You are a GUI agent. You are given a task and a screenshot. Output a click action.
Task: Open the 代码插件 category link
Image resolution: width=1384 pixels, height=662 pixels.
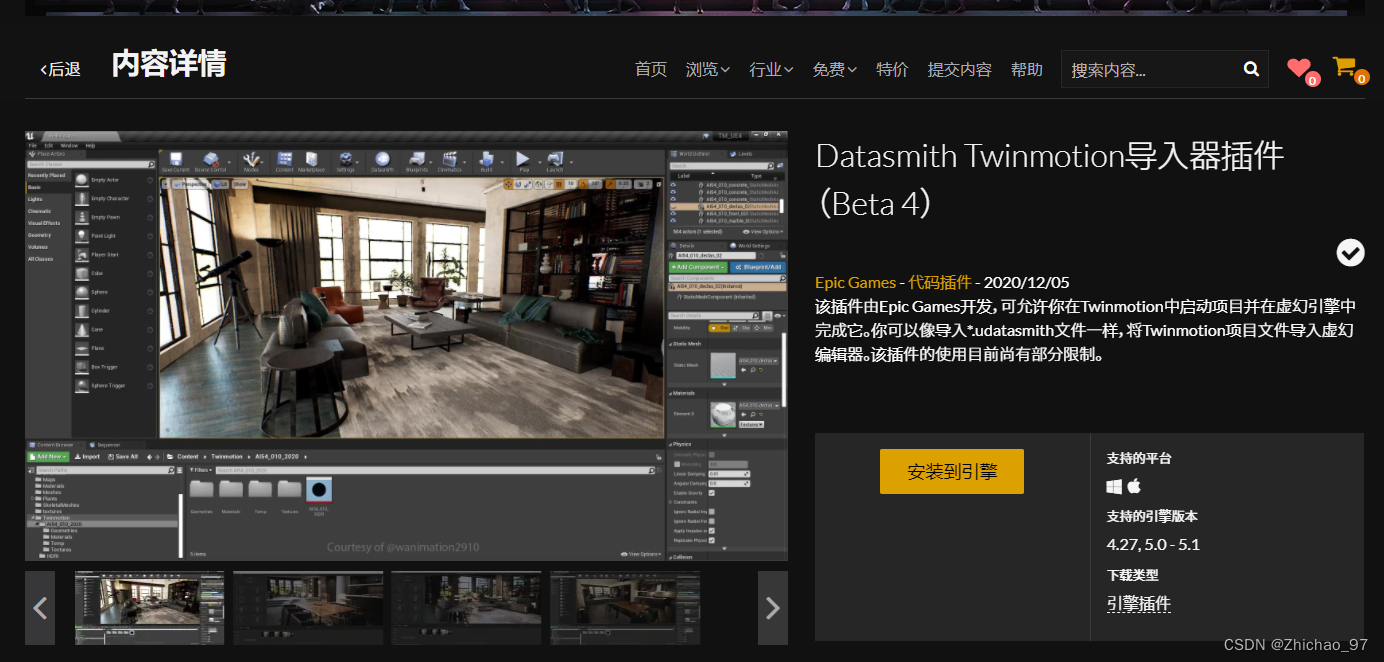[939, 283]
